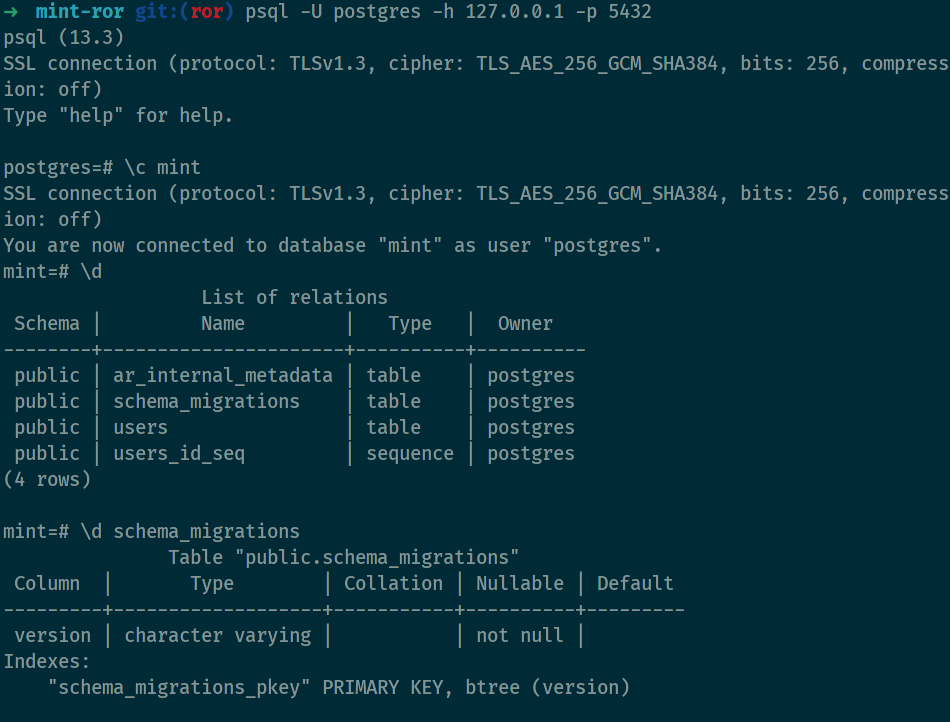Click the 'sequence' type cell
Viewport: 950px width, 722px height.
(410, 454)
